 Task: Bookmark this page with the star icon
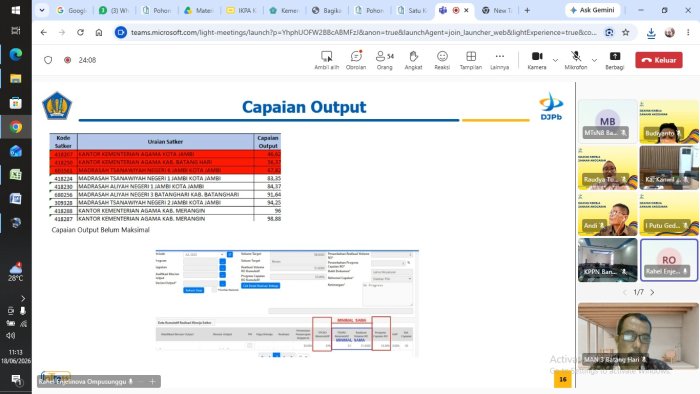tap(626, 33)
